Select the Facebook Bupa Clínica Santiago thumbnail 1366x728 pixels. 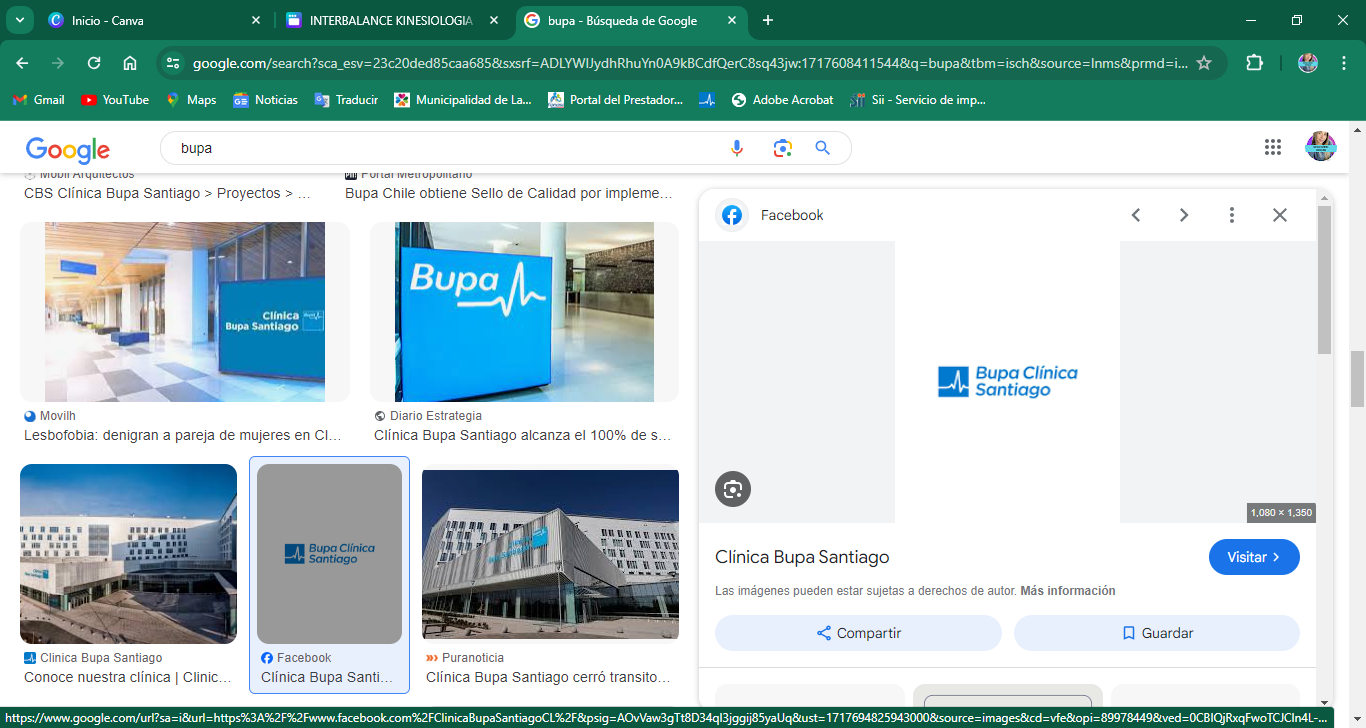click(329, 553)
